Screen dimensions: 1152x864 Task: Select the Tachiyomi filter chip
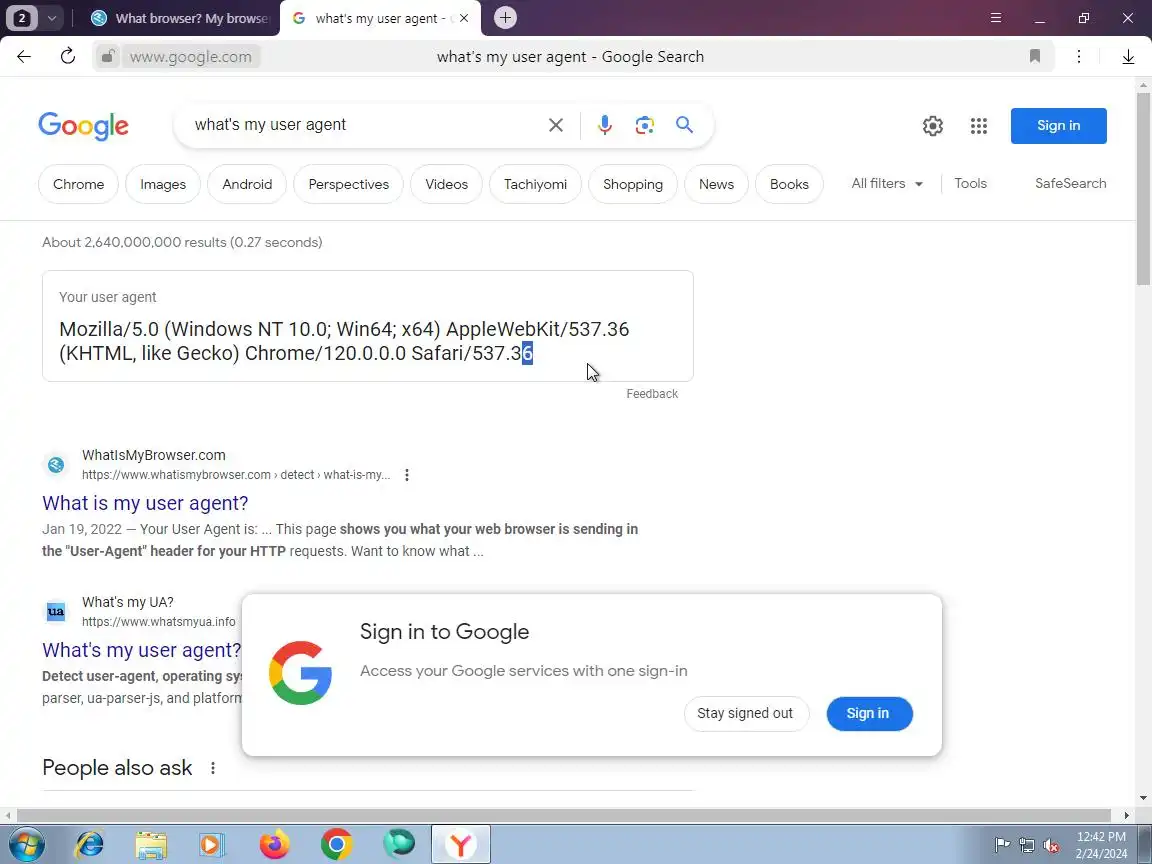click(x=535, y=184)
